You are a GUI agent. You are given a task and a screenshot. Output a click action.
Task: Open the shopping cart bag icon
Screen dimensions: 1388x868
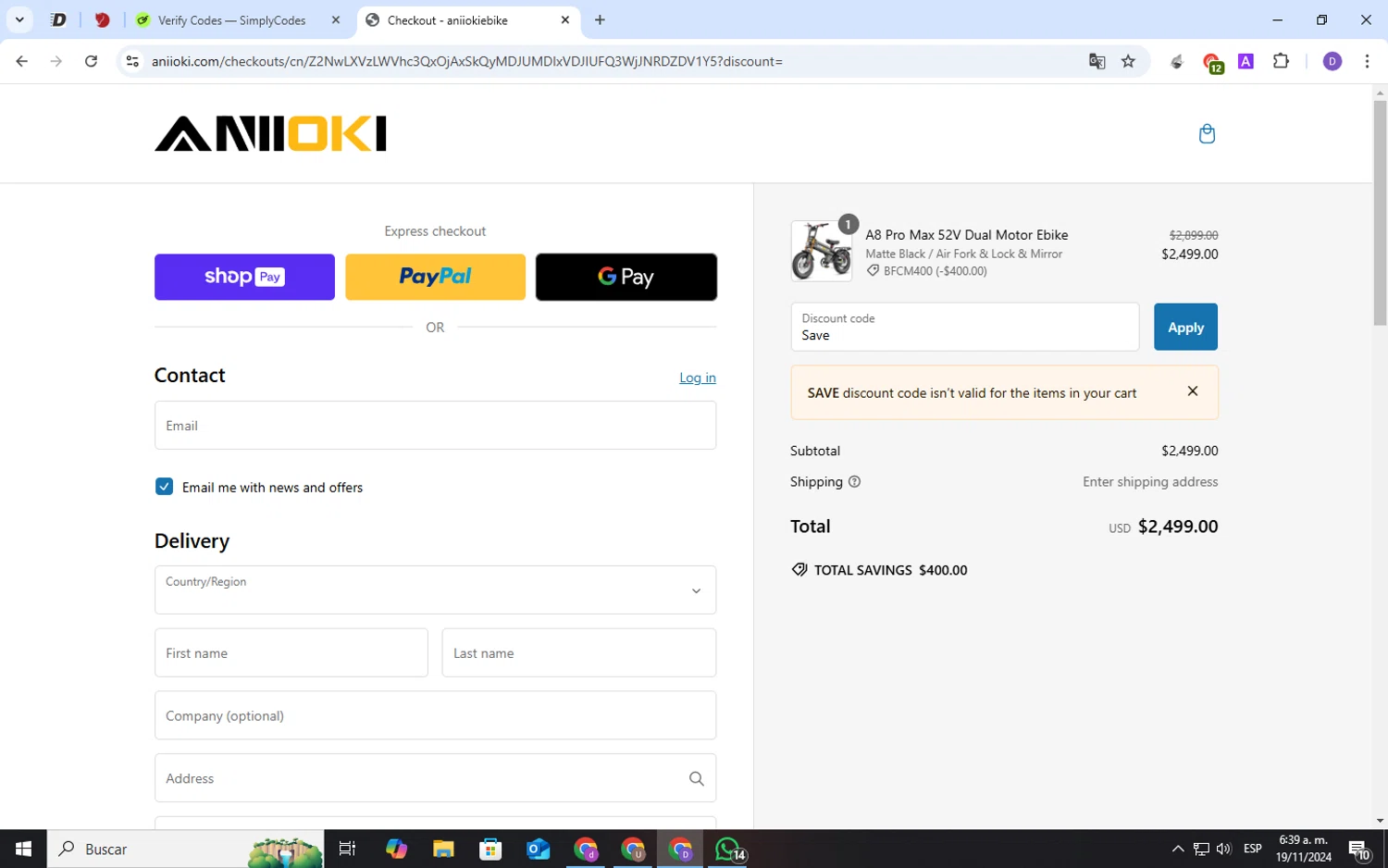1207,134
